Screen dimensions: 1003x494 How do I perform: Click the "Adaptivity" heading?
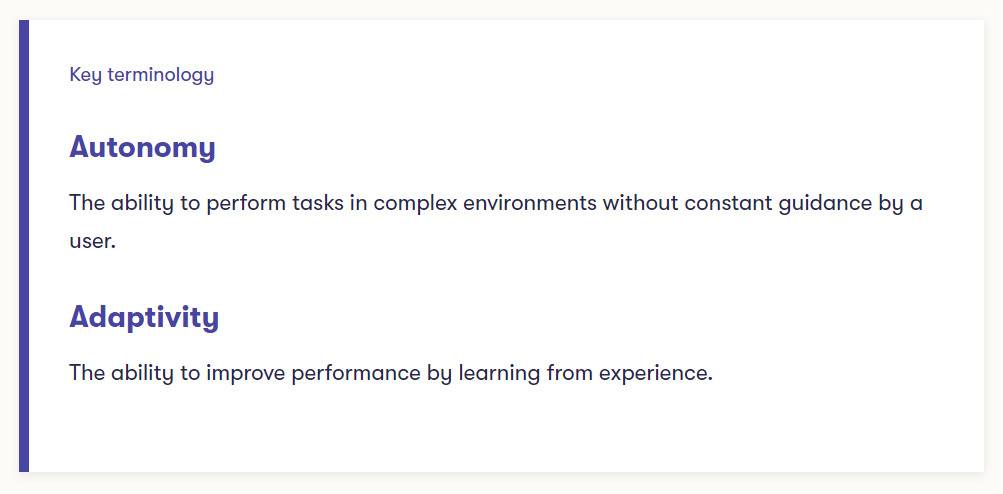144,317
